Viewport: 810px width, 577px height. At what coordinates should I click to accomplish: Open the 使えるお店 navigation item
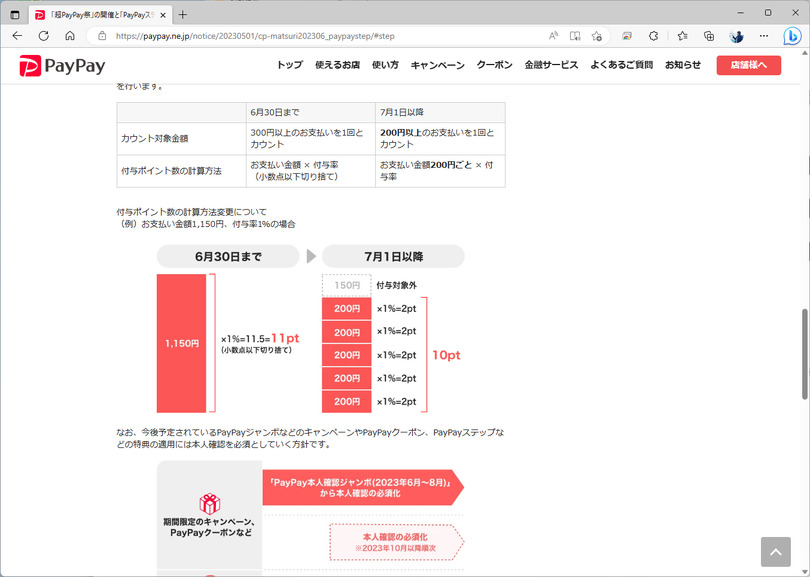(x=337, y=65)
